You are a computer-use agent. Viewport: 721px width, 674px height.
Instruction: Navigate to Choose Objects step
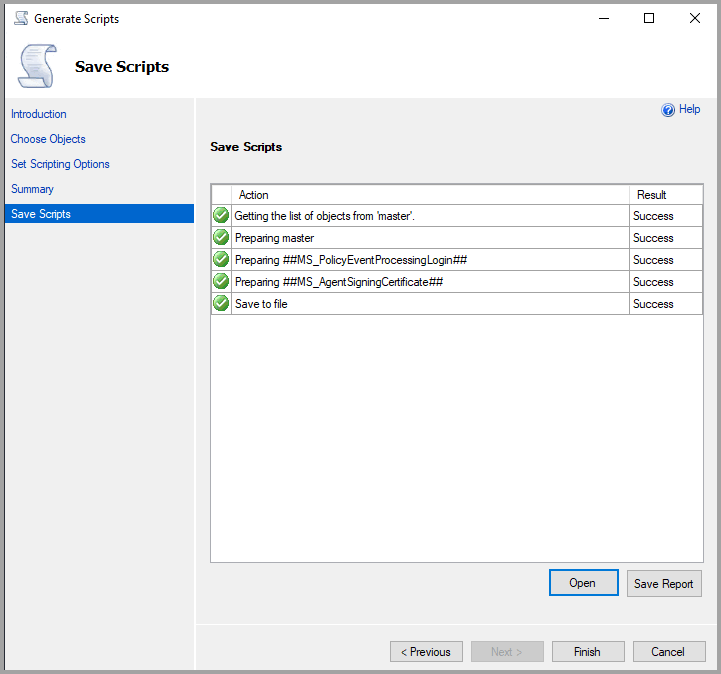pyautogui.click(x=48, y=139)
